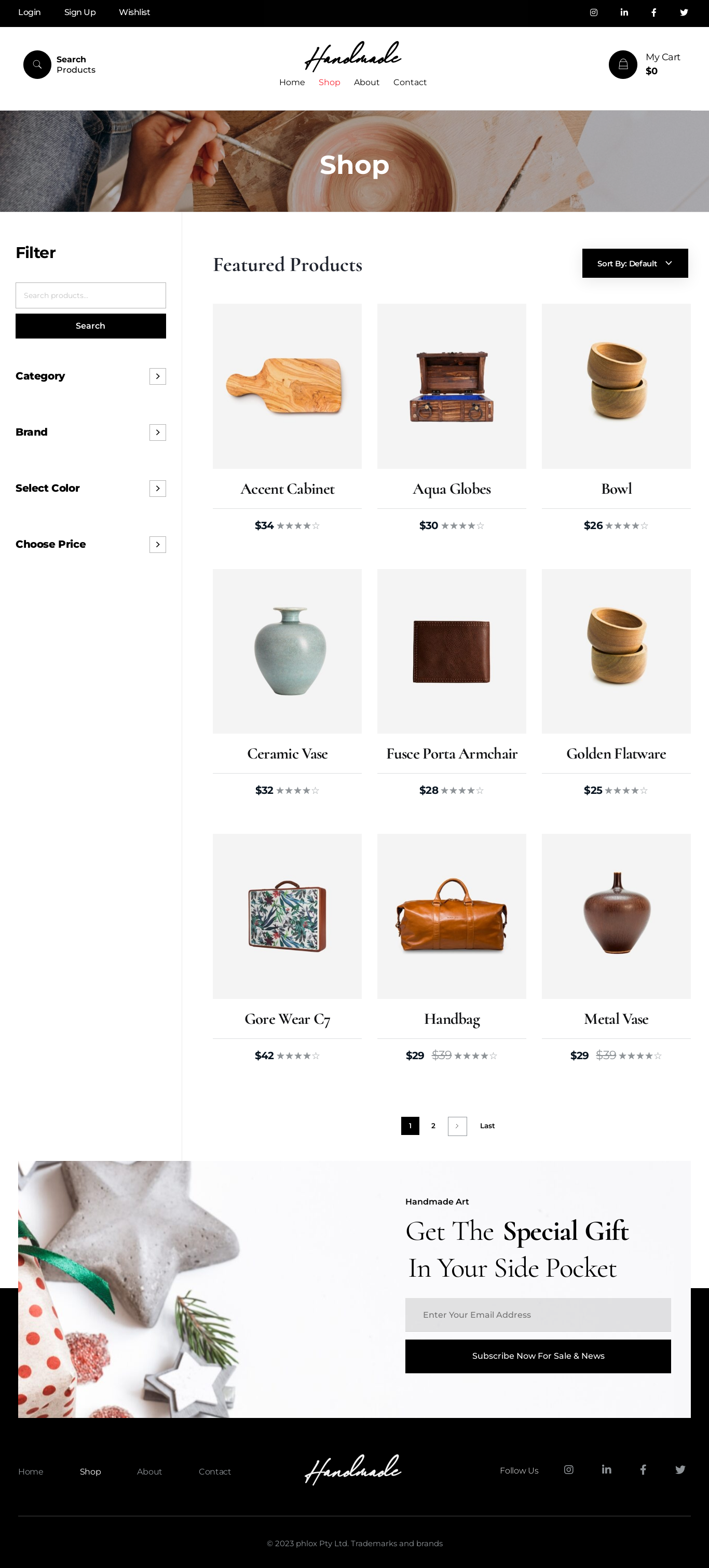709x1568 pixels.
Task: Focus the Enter Your Email Address field
Action: tap(538, 1315)
